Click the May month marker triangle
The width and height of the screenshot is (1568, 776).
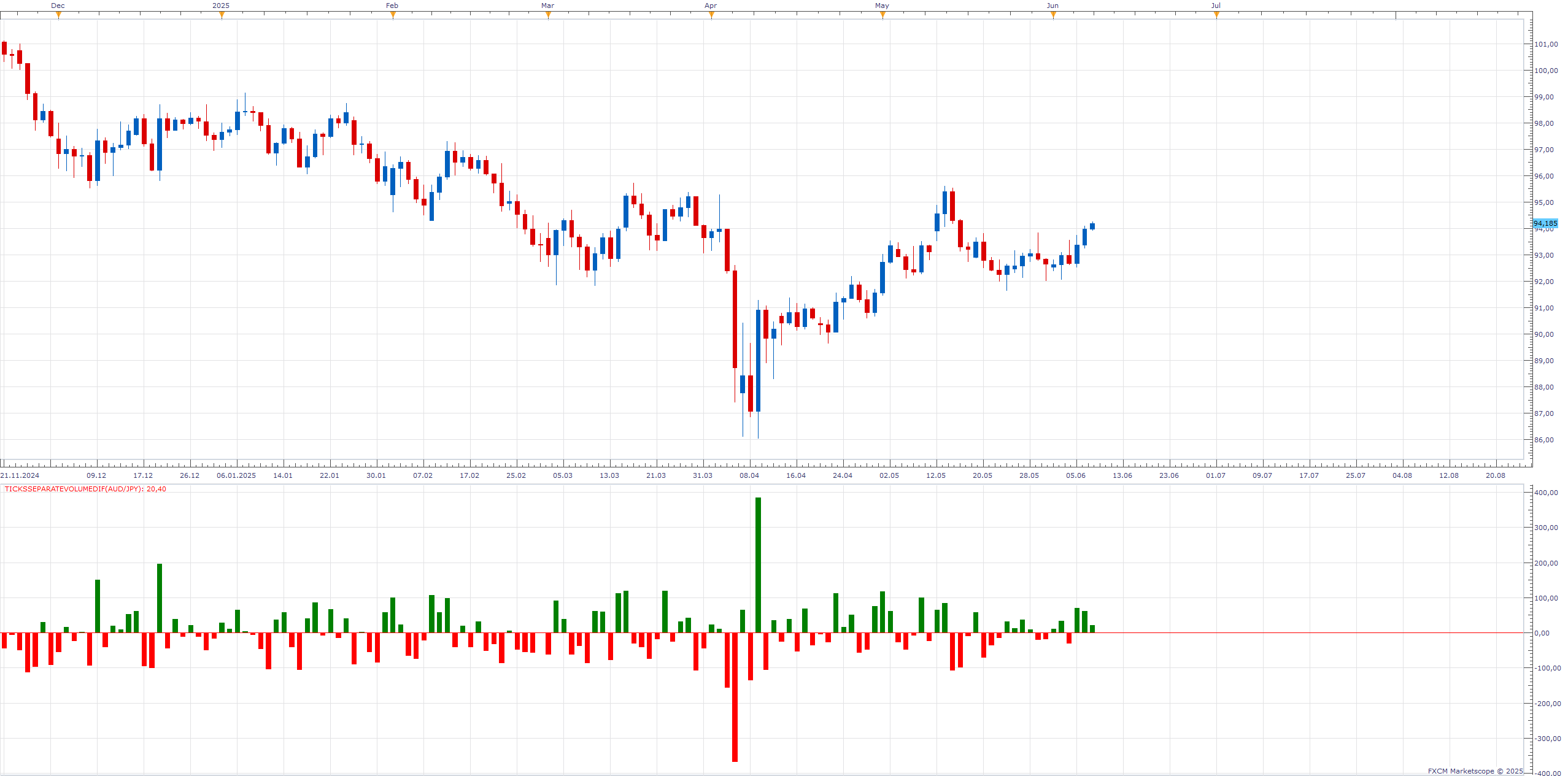[x=882, y=15]
